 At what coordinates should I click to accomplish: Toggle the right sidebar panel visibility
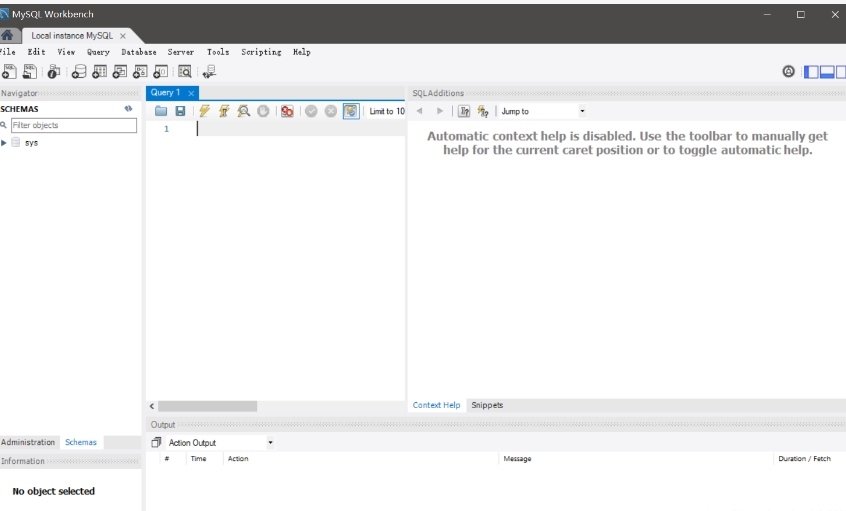click(841, 71)
